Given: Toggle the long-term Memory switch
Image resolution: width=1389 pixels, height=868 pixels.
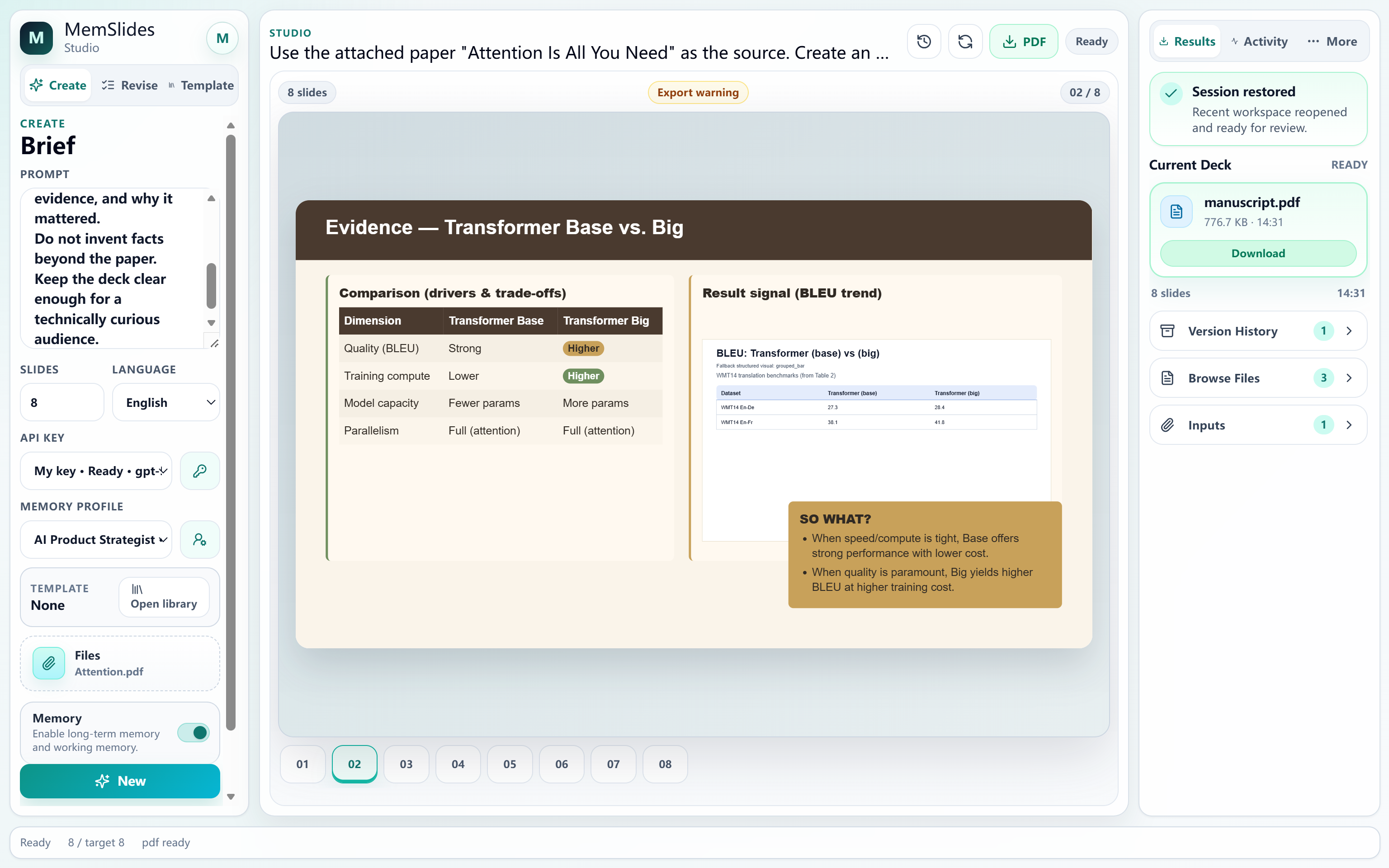Looking at the screenshot, I should coord(194,732).
